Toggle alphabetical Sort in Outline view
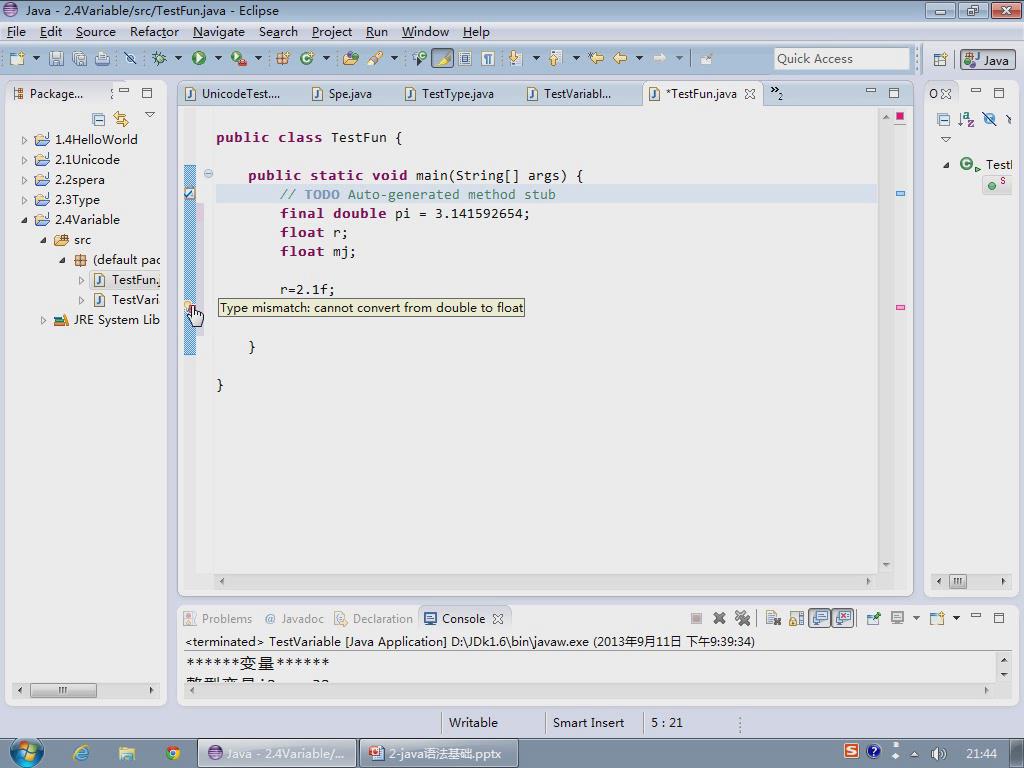1024x768 pixels. pyautogui.click(x=966, y=119)
